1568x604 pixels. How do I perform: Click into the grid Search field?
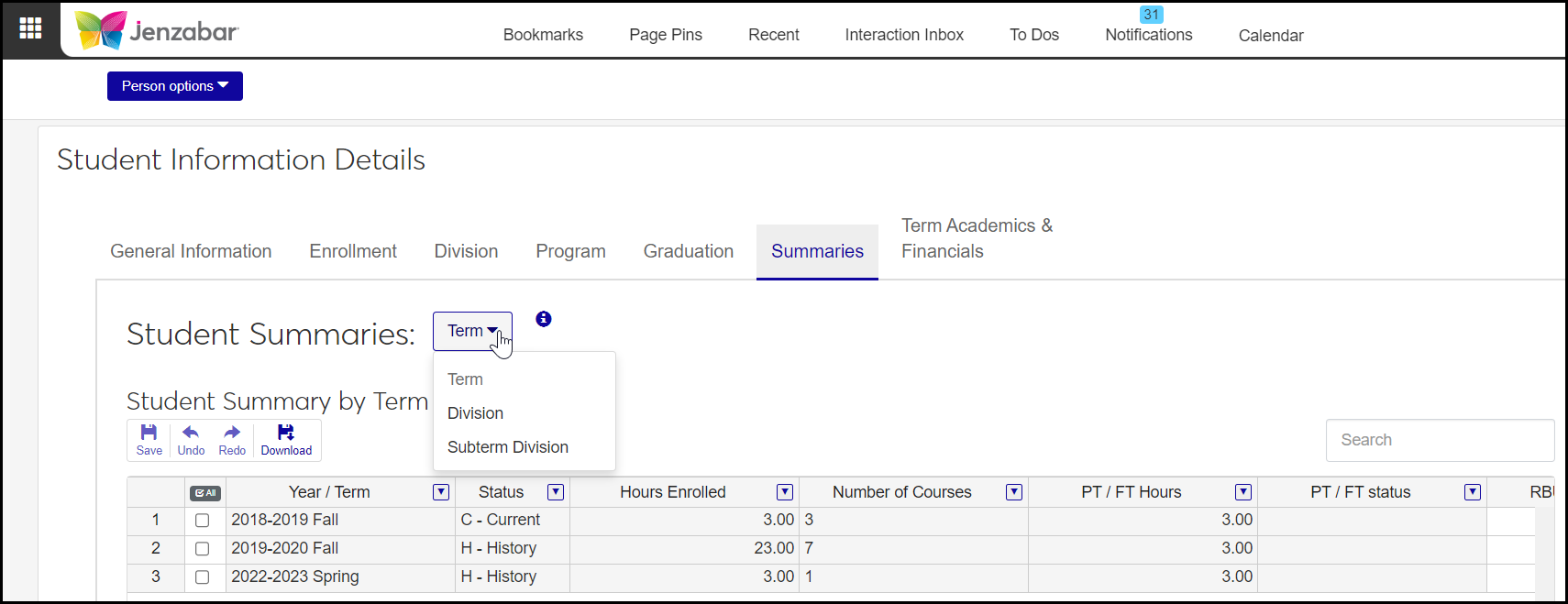(x=1440, y=440)
